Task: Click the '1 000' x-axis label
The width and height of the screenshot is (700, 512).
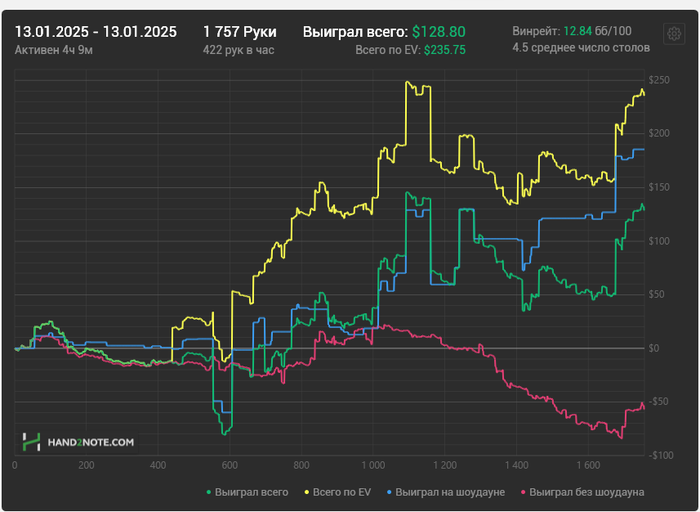Action: pos(373,465)
